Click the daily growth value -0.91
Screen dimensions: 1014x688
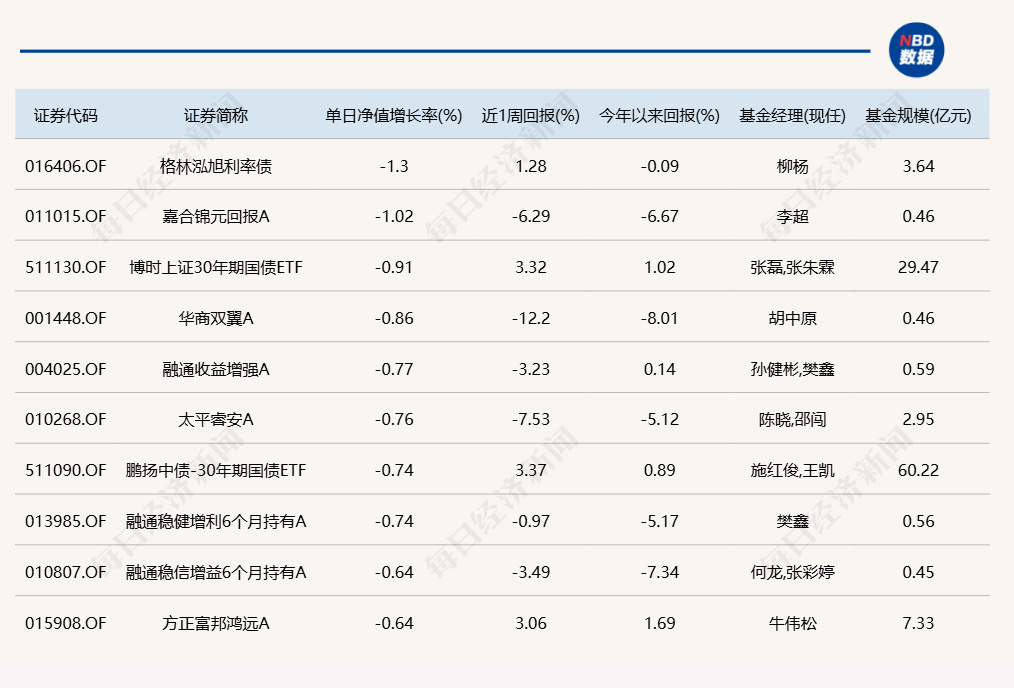point(394,267)
